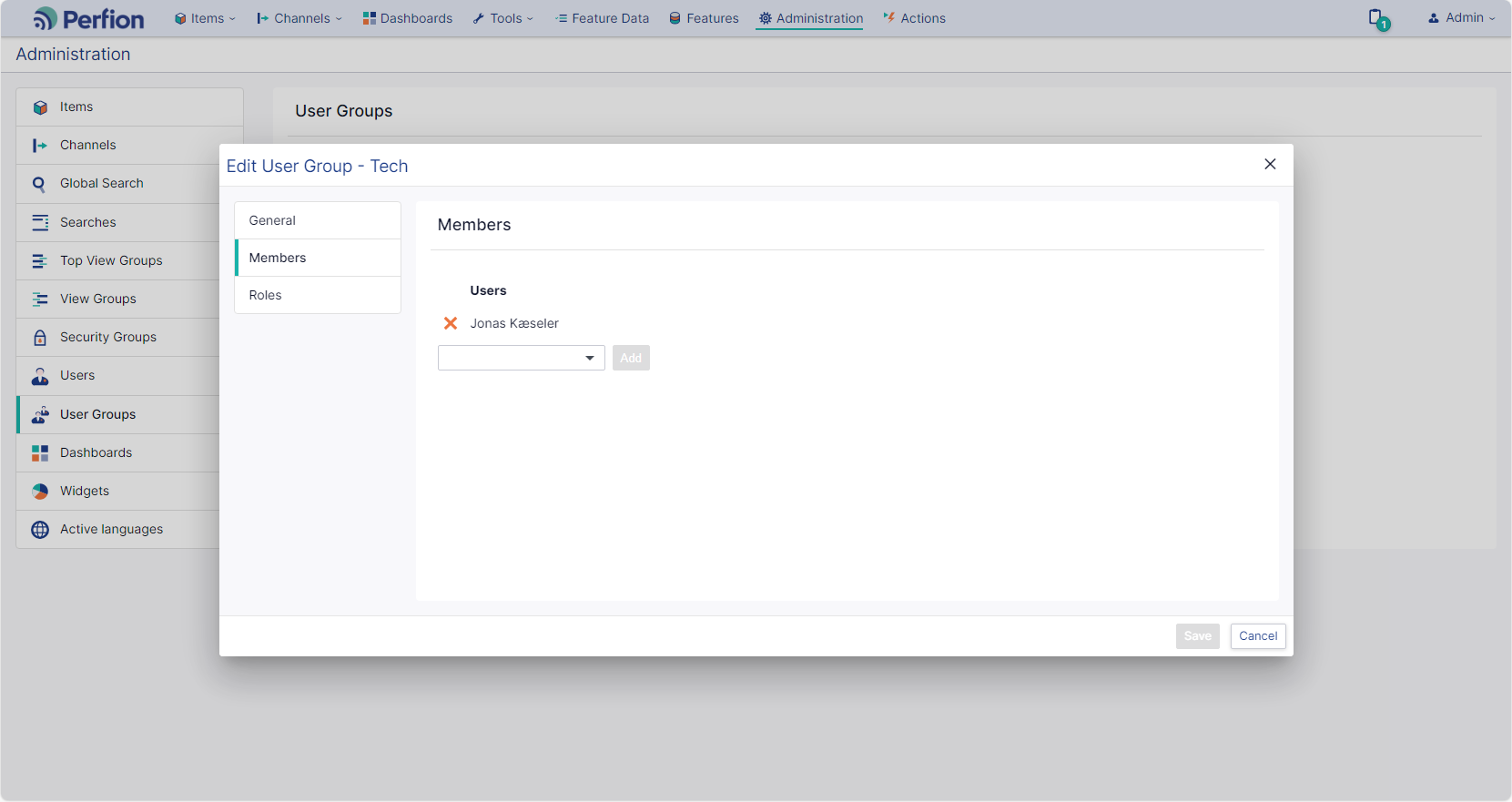Viewport: 1512px width, 802px height.
Task: Open the Items menu in top bar
Action: click(205, 18)
